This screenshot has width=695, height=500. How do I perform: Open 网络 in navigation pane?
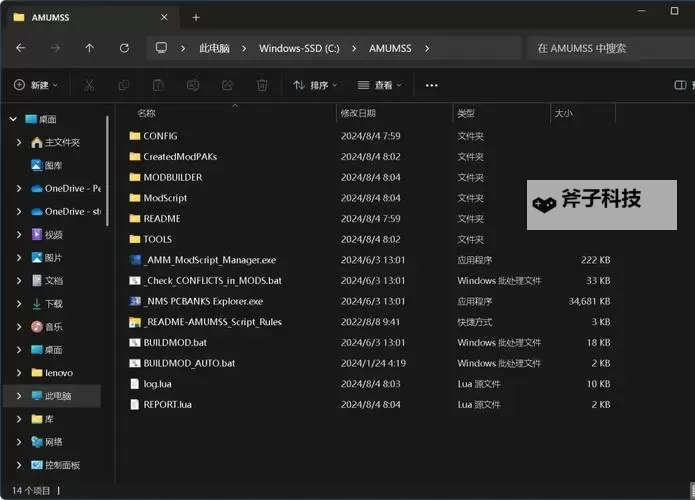(x=47, y=442)
